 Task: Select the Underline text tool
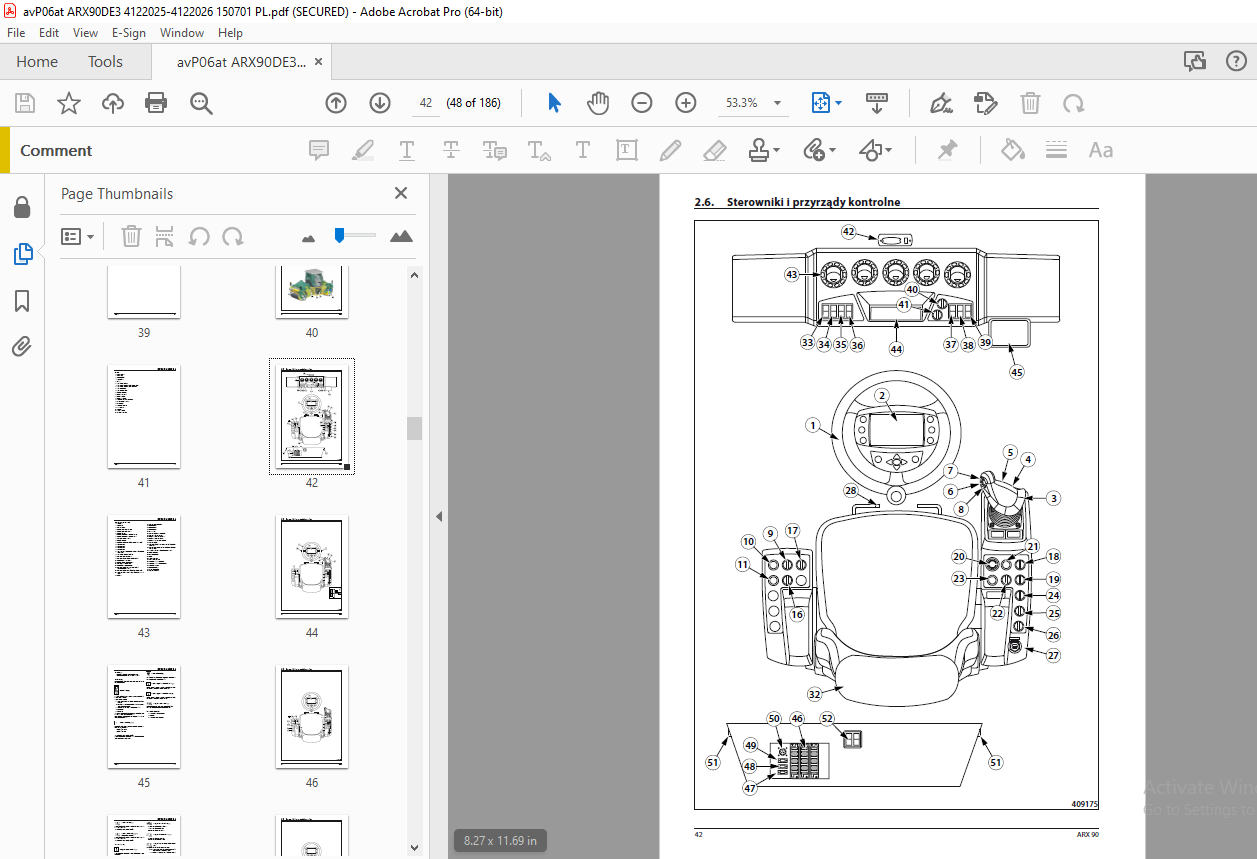407,151
